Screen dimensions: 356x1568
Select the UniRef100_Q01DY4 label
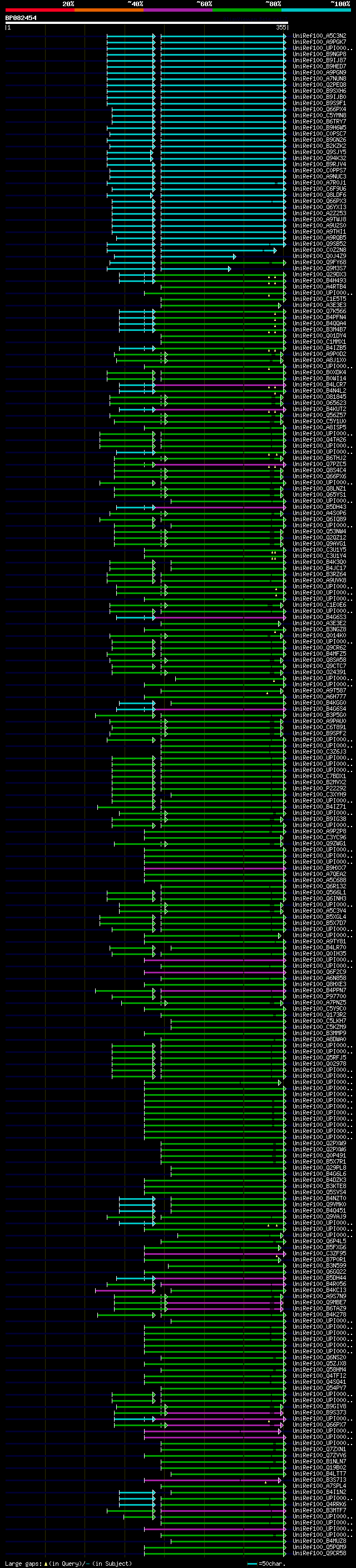[319, 335]
